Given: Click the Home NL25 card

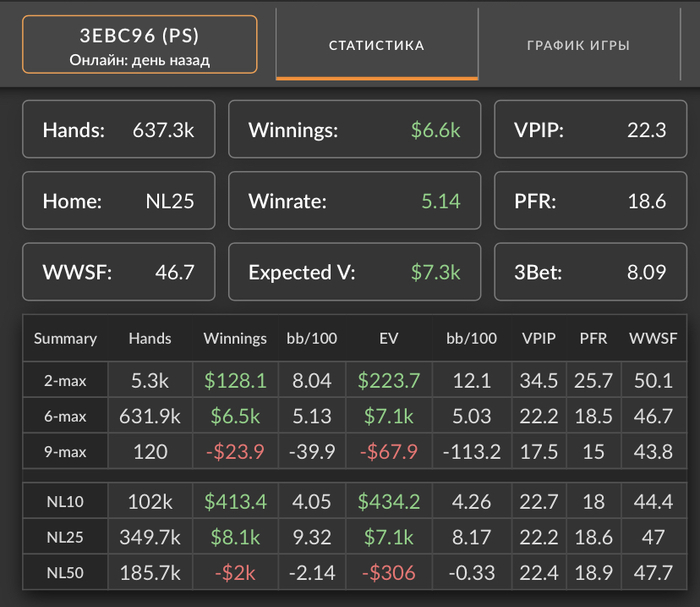Looking at the screenshot, I should (x=119, y=200).
